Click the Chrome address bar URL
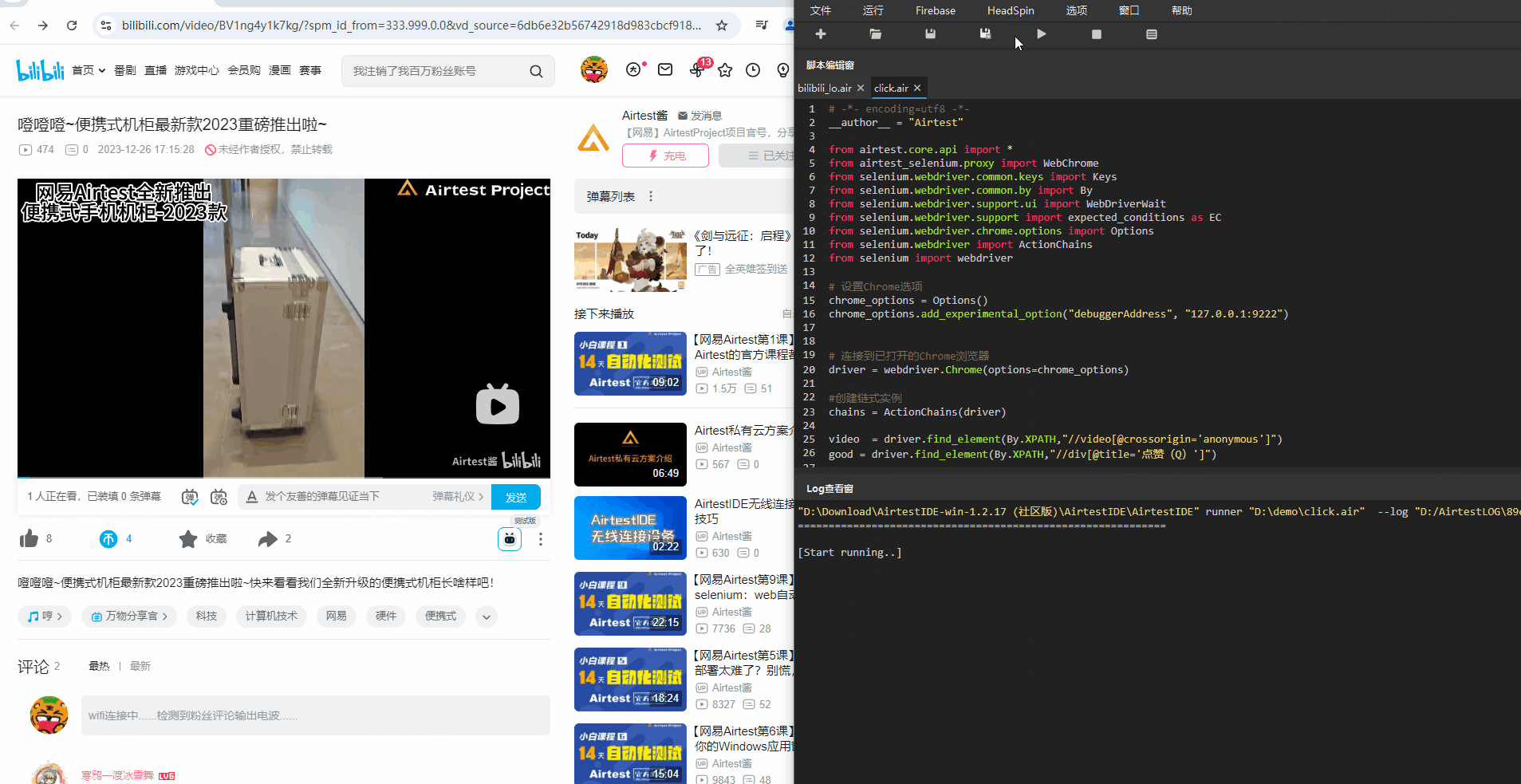1521x784 pixels. (x=412, y=26)
